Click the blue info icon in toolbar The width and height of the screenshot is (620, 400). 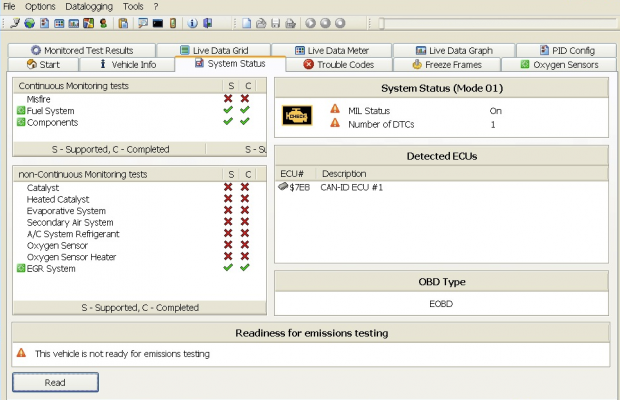[192, 23]
